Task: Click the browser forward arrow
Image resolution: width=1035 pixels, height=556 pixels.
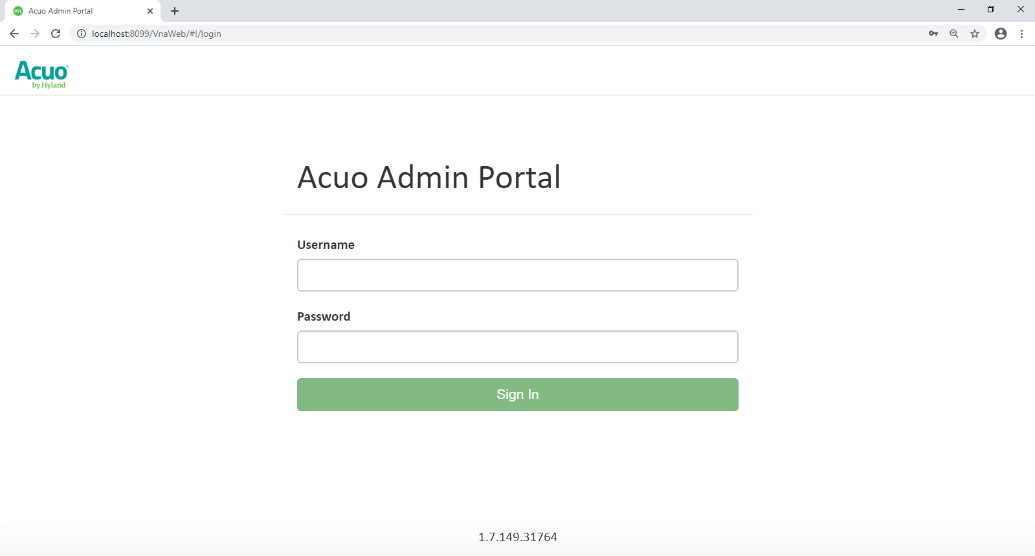Action: pyautogui.click(x=35, y=33)
